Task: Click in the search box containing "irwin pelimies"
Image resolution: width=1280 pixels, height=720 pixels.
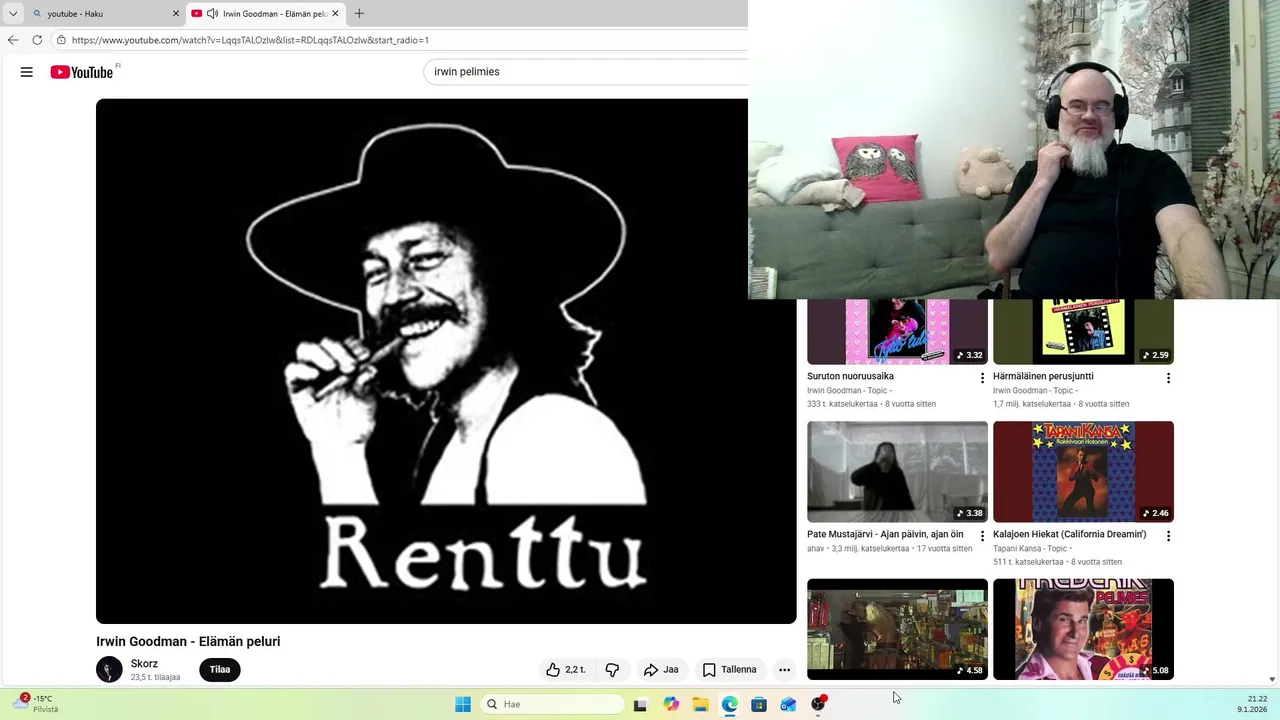Action: (x=586, y=72)
